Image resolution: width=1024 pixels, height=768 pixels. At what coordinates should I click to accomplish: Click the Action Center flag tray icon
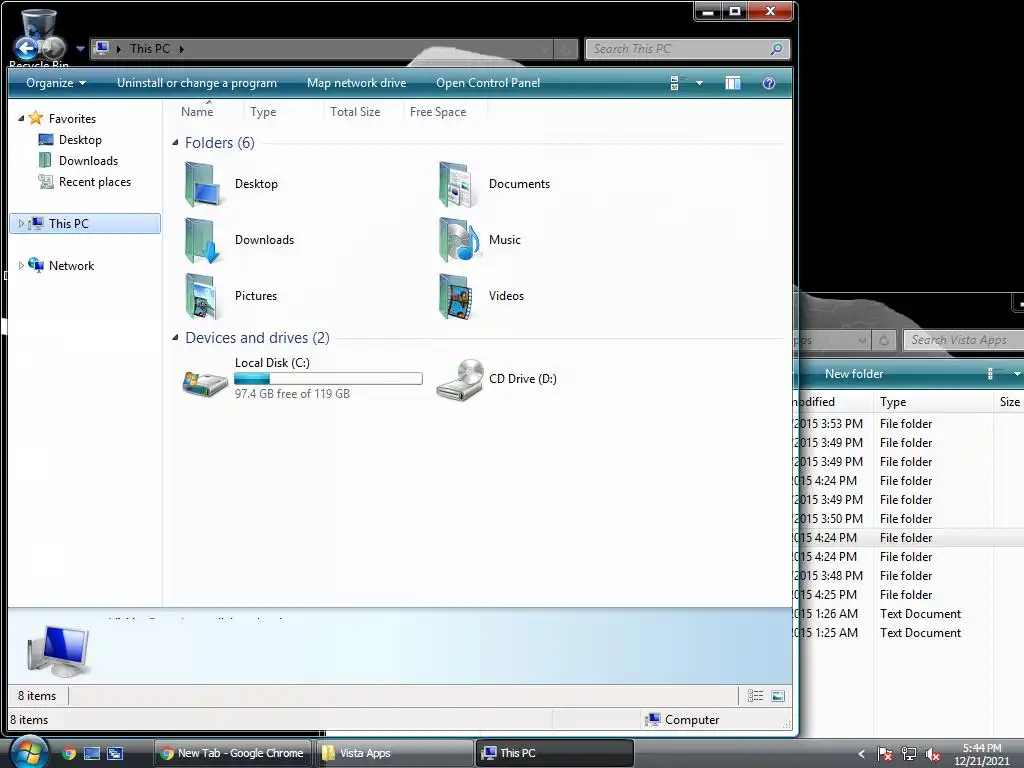click(885, 754)
